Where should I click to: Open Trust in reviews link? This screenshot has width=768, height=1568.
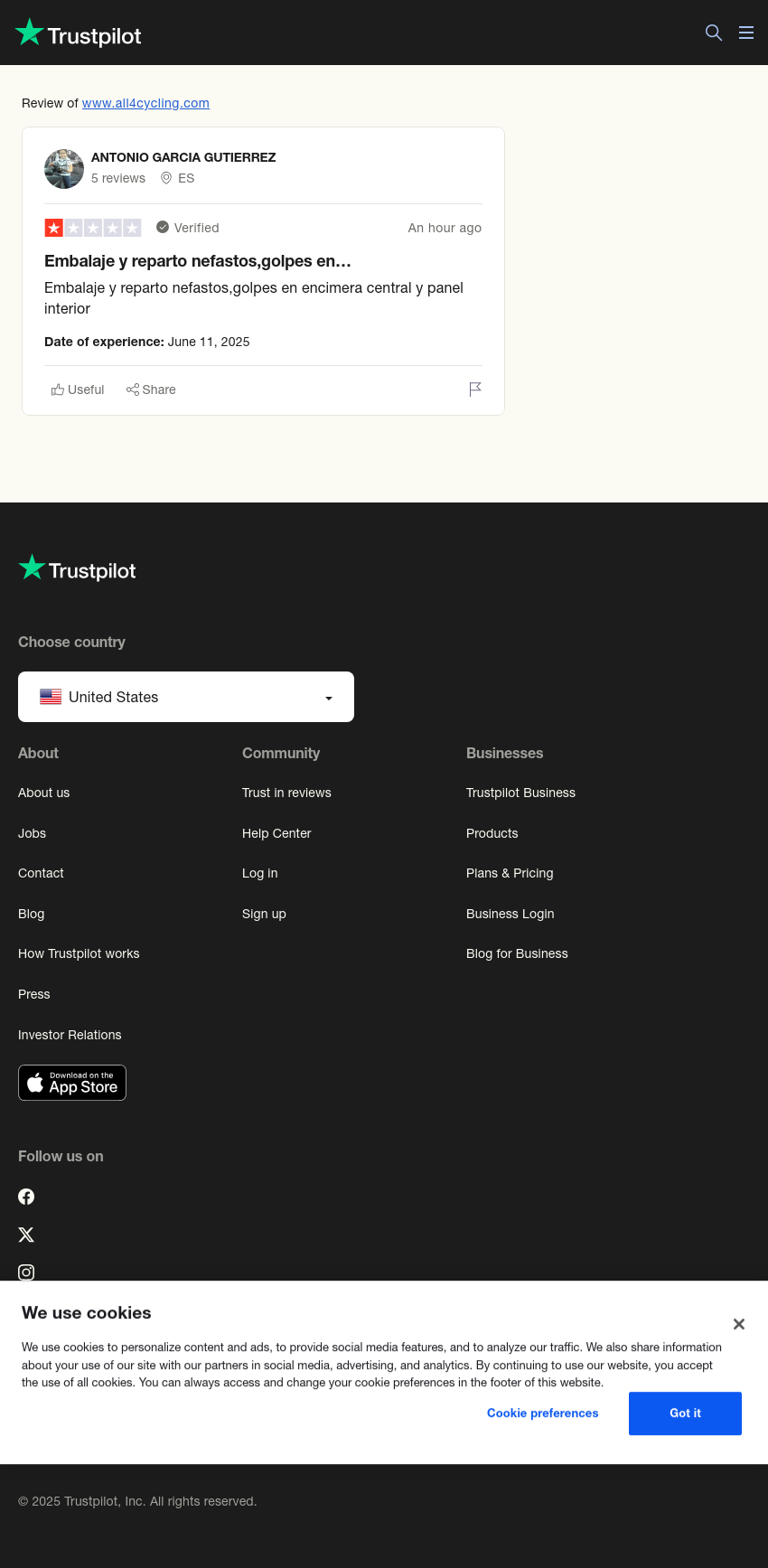[286, 793]
